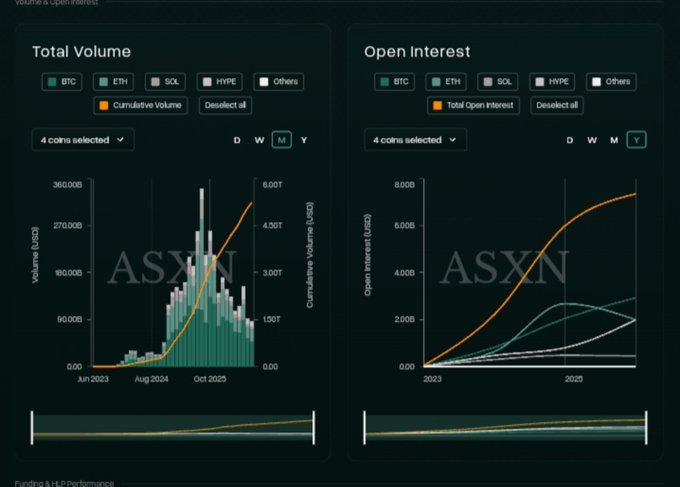Screen dimensions: 680x487
Task: Click the Open Interest range navigator strip
Action: point(505,428)
